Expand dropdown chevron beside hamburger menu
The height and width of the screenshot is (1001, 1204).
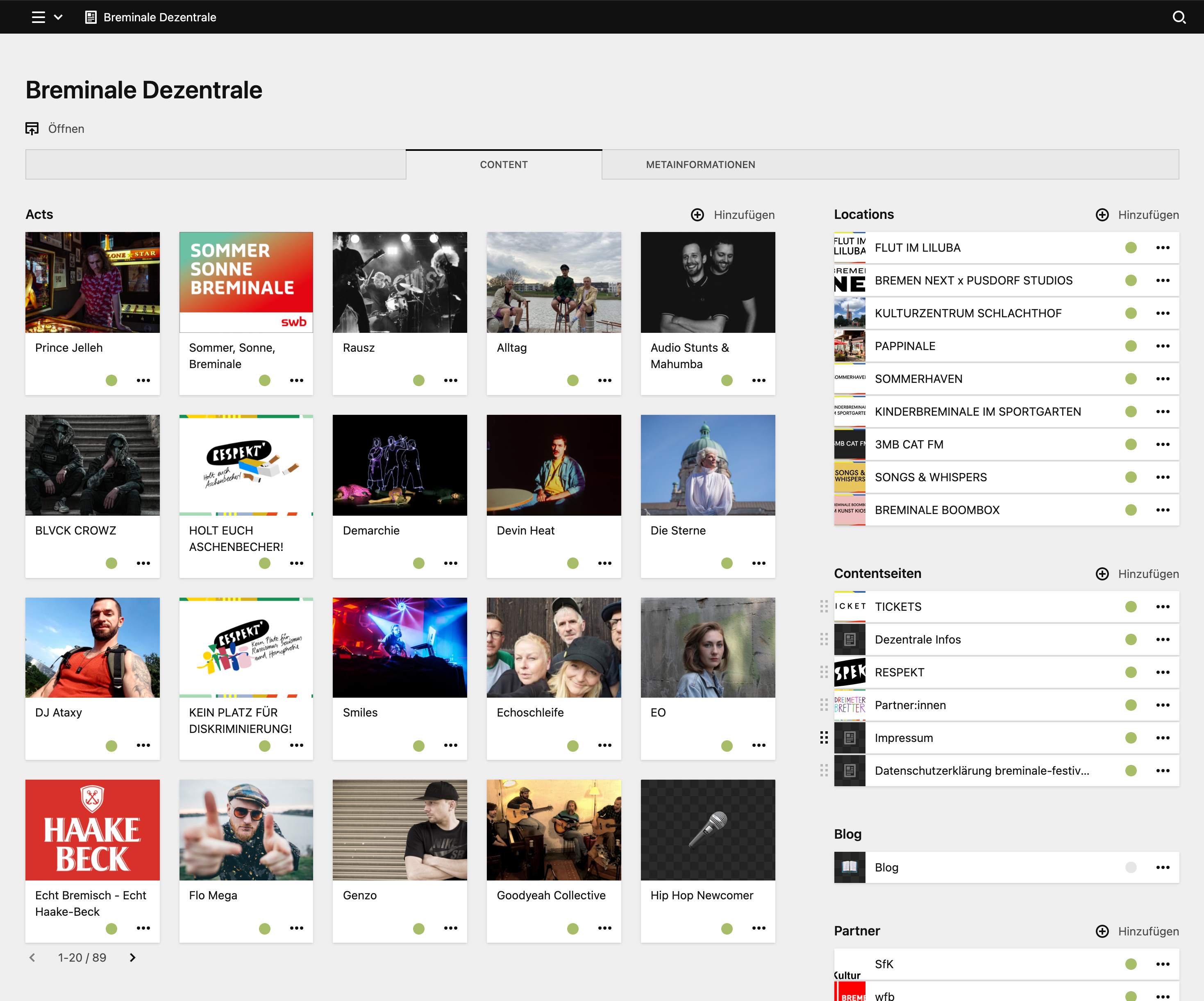pos(58,17)
